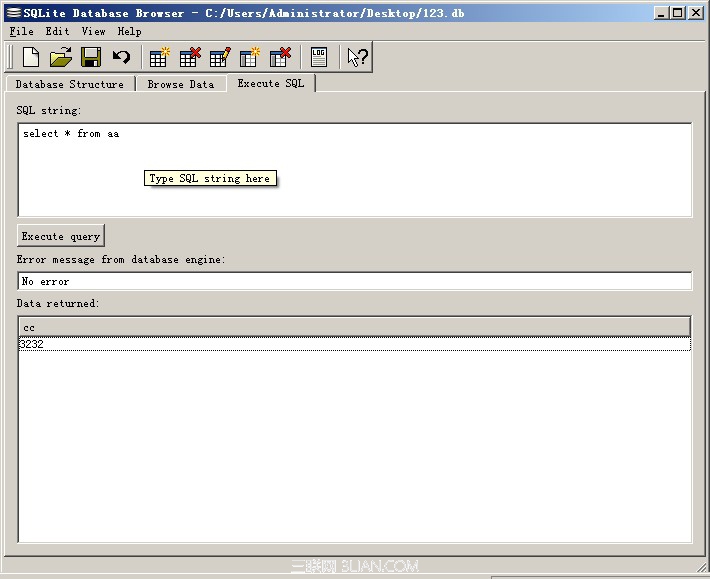Minimize the SQLite Database Browser window
Viewport: 710px width, 579px height.
click(x=661, y=13)
